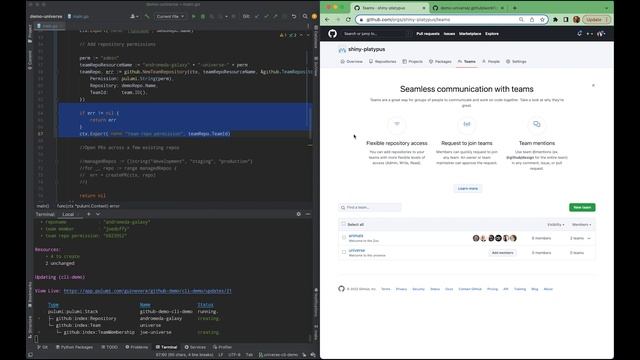Open the Chrome profile avatar
The image size is (640, 360).
pyautogui.click(x=576, y=19)
